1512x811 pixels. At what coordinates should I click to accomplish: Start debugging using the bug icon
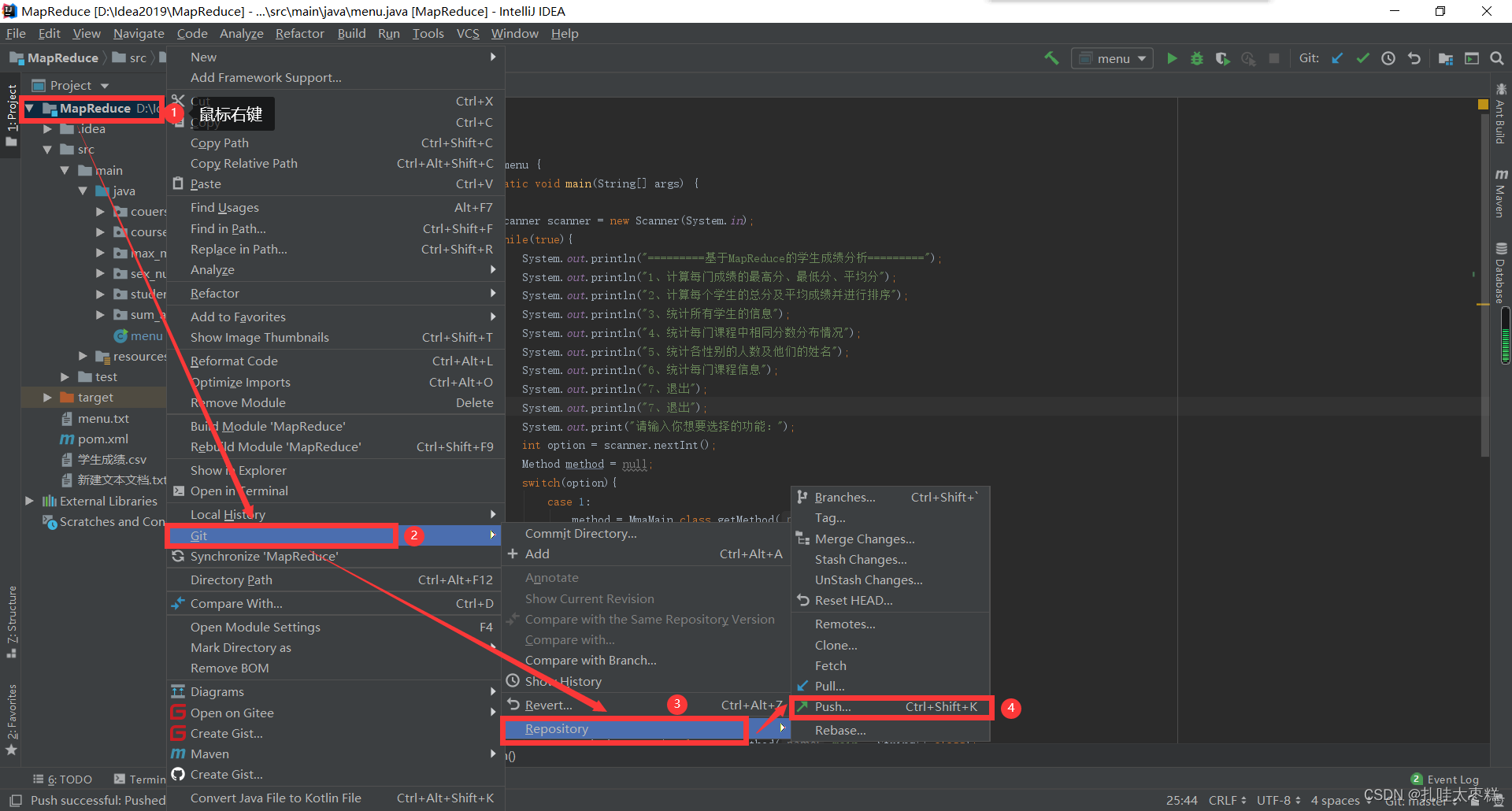click(x=1197, y=57)
